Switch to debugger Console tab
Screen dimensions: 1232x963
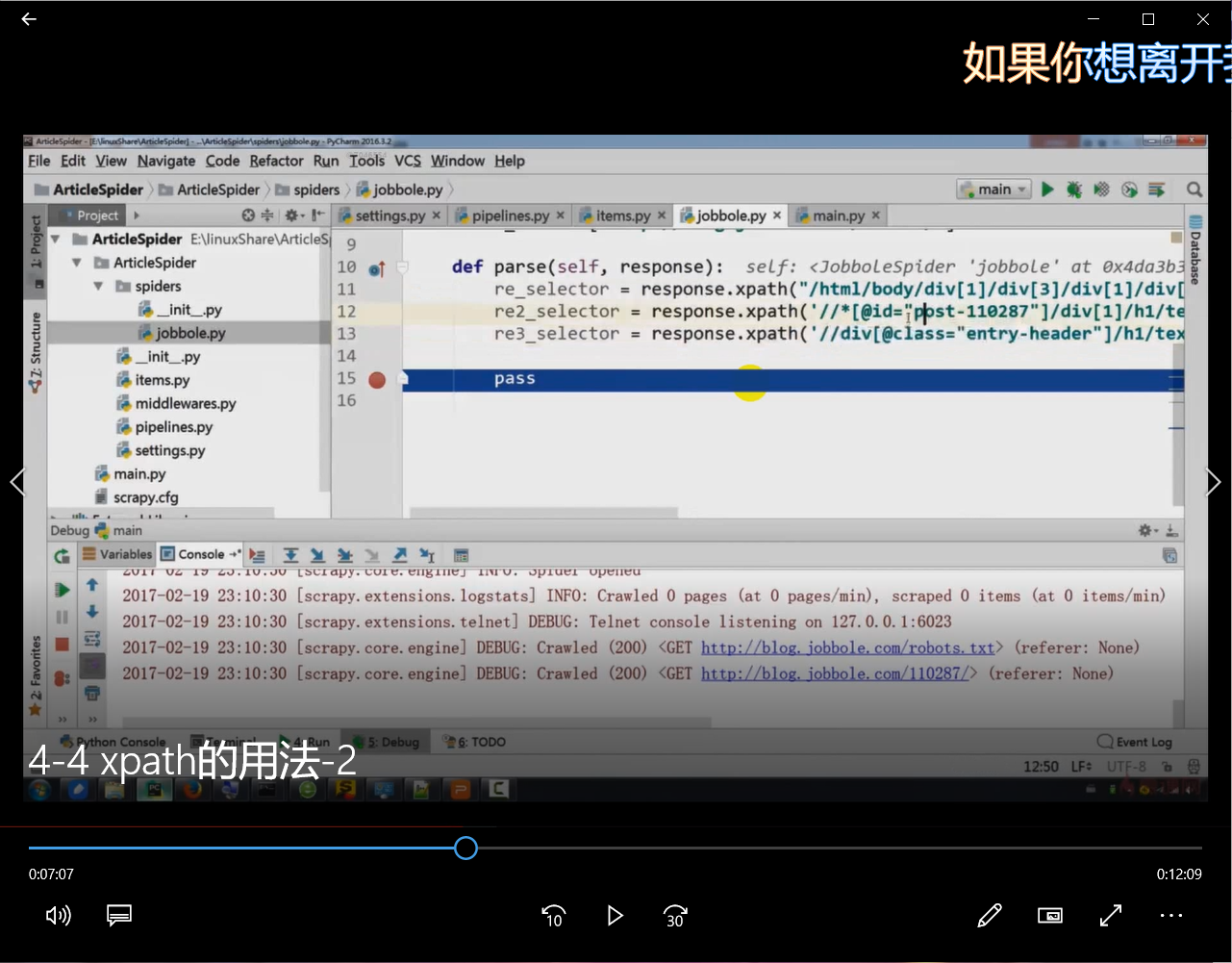(199, 554)
